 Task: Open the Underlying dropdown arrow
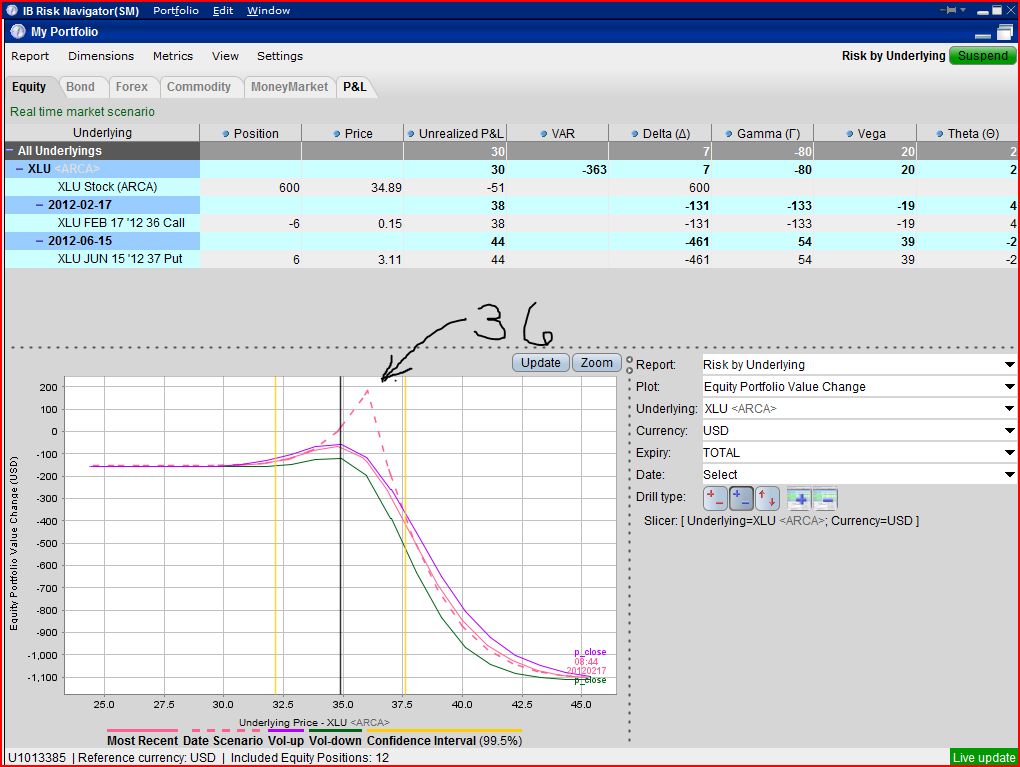(x=1009, y=409)
